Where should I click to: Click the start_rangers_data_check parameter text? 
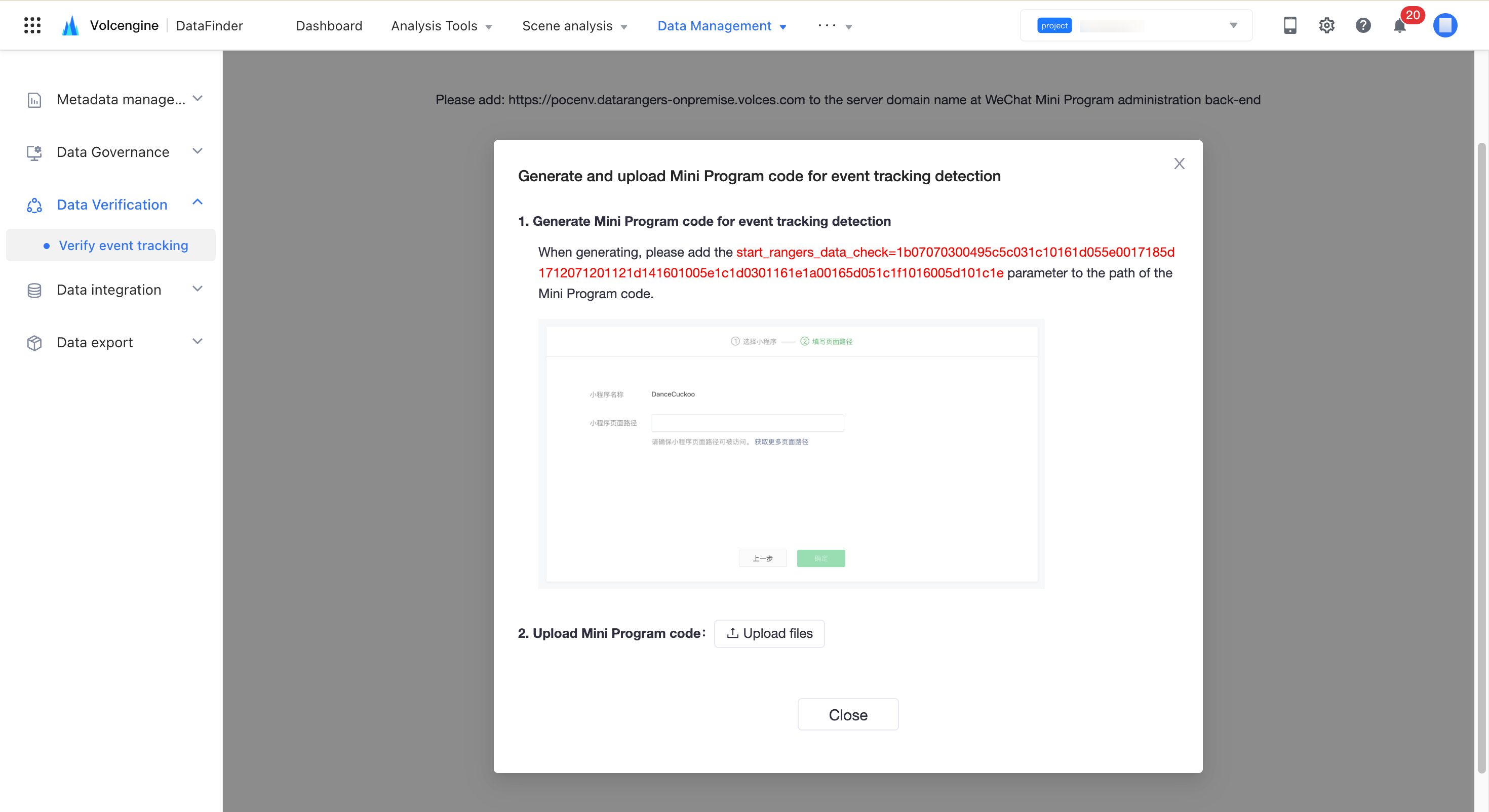tap(856, 262)
